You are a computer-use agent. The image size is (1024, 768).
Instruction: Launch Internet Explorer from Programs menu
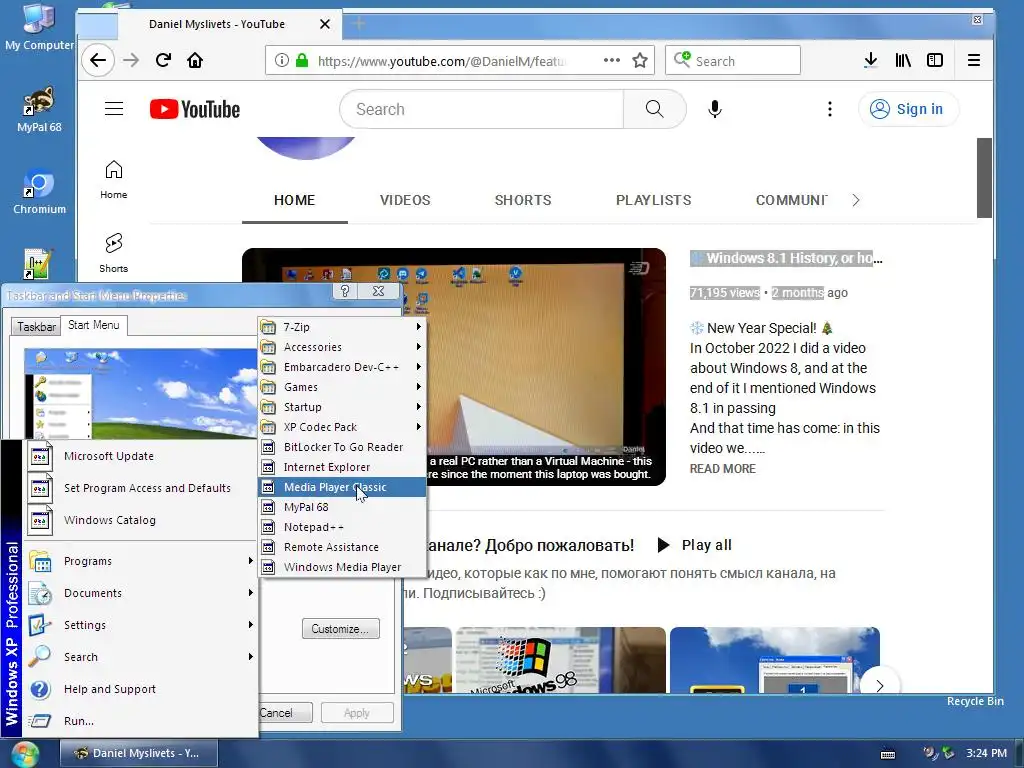click(x=342, y=467)
